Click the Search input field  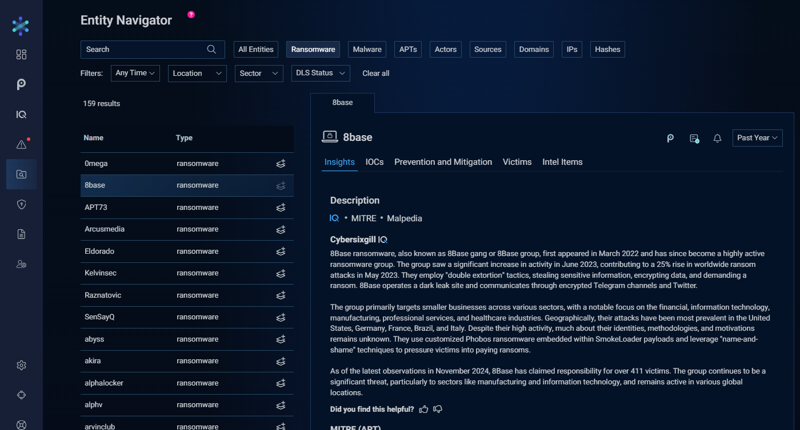point(152,49)
